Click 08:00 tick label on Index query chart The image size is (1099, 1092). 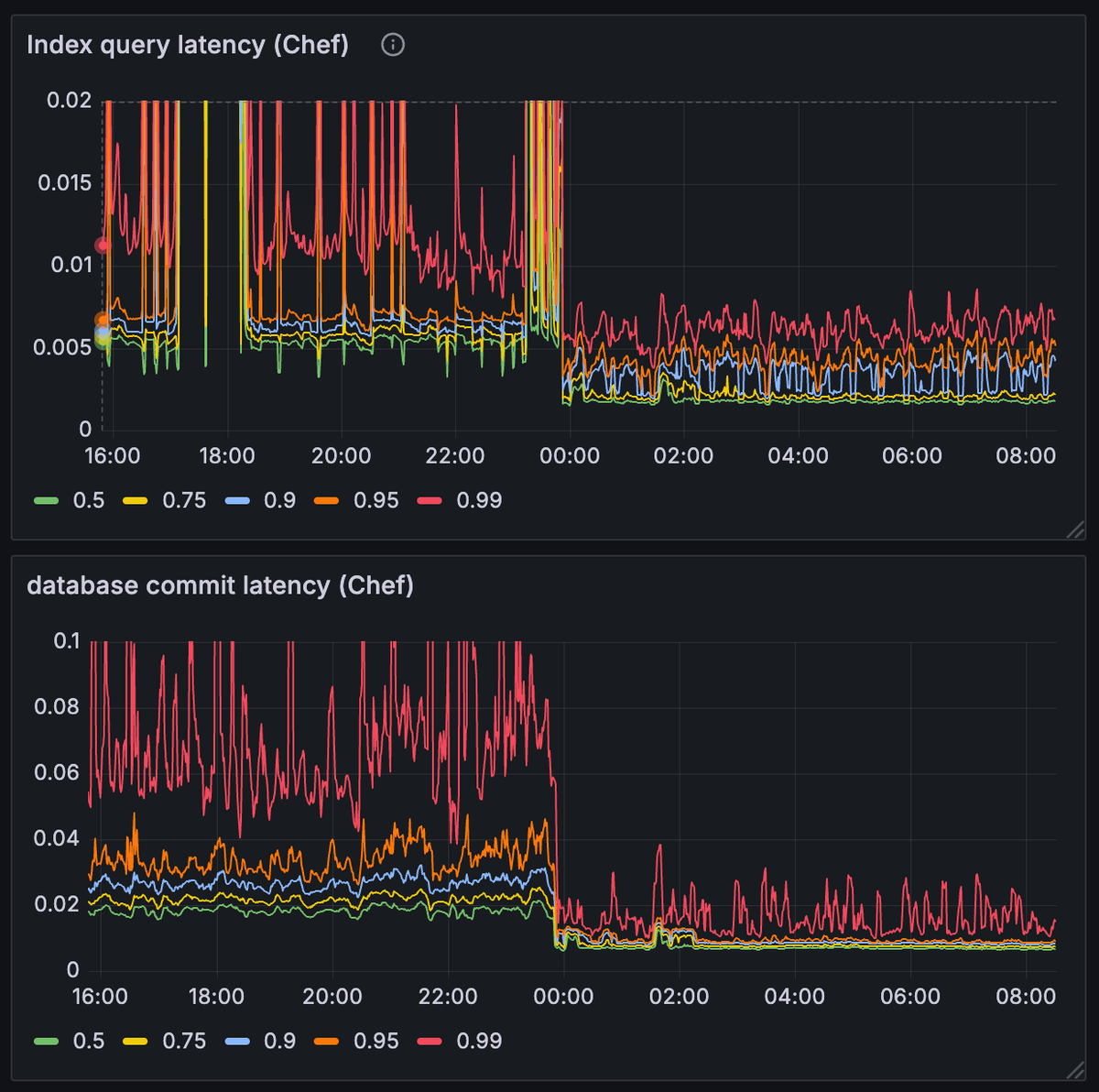[1026, 456]
